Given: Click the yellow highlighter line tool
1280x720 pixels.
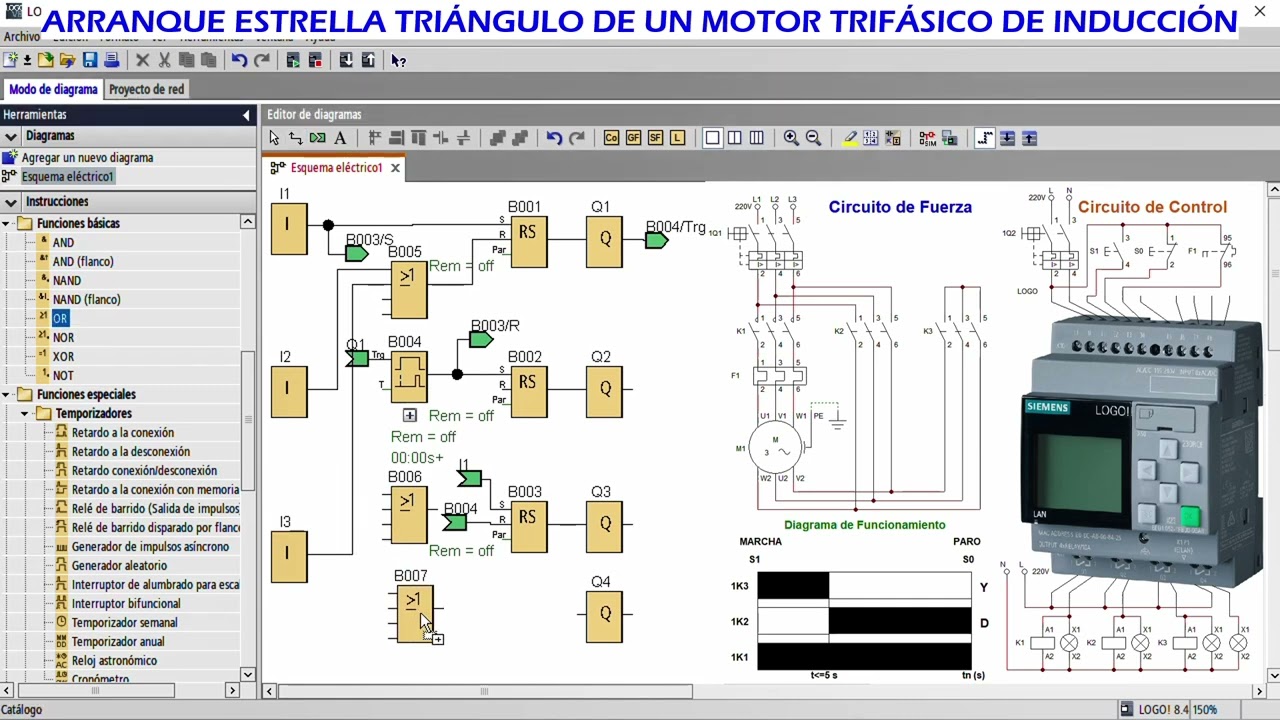Looking at the screenshot, I should tap(849, 138).
